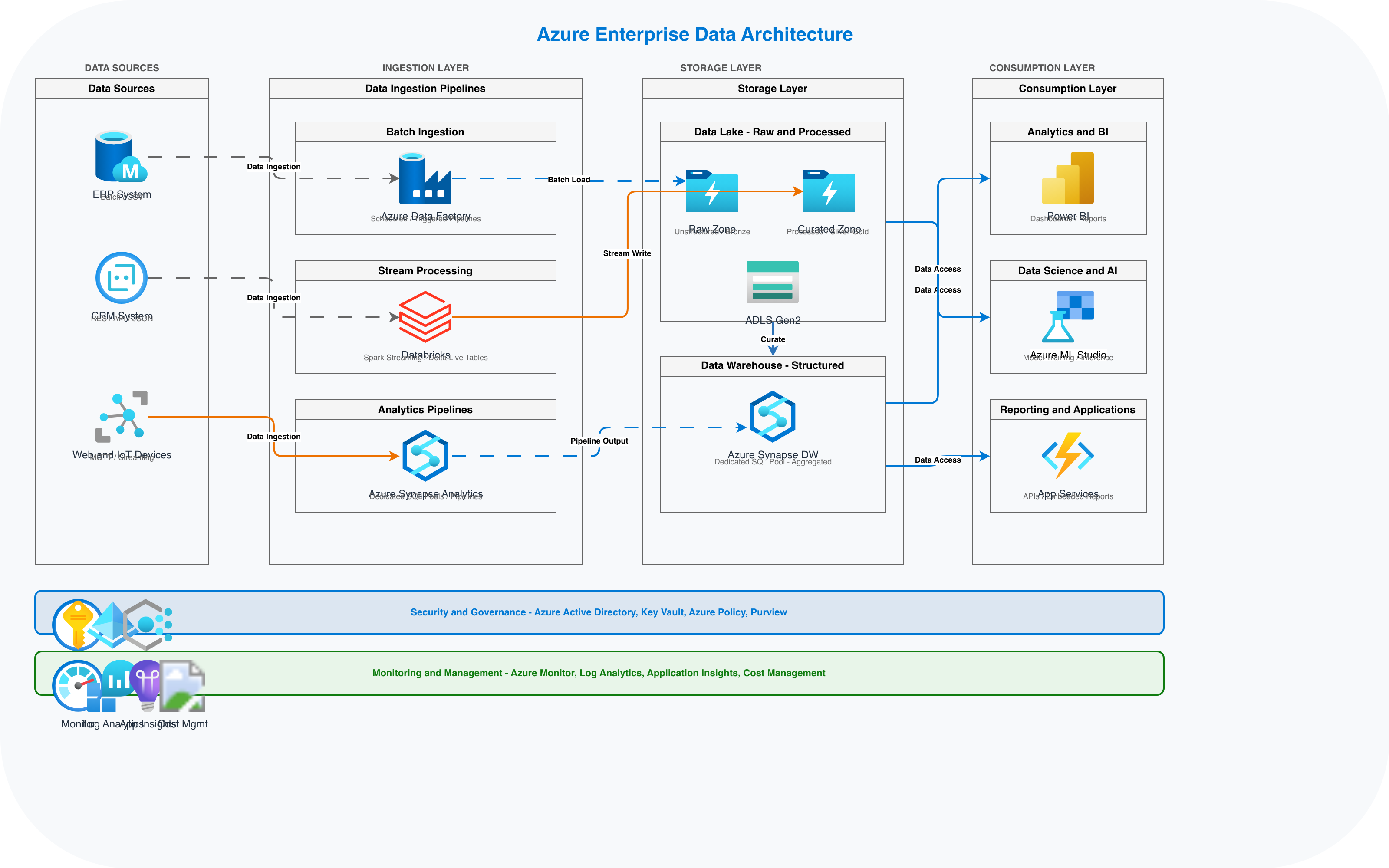1389x868 pixels.
Task: Click the uppercase INGESTION LAYER caption
Action: pyautogui.click(x=425, y=68)
